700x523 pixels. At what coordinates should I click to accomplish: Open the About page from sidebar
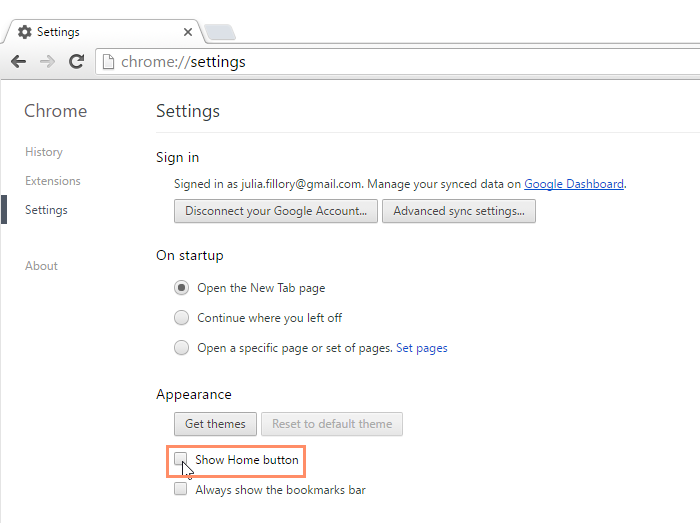[x=41, y=266]
